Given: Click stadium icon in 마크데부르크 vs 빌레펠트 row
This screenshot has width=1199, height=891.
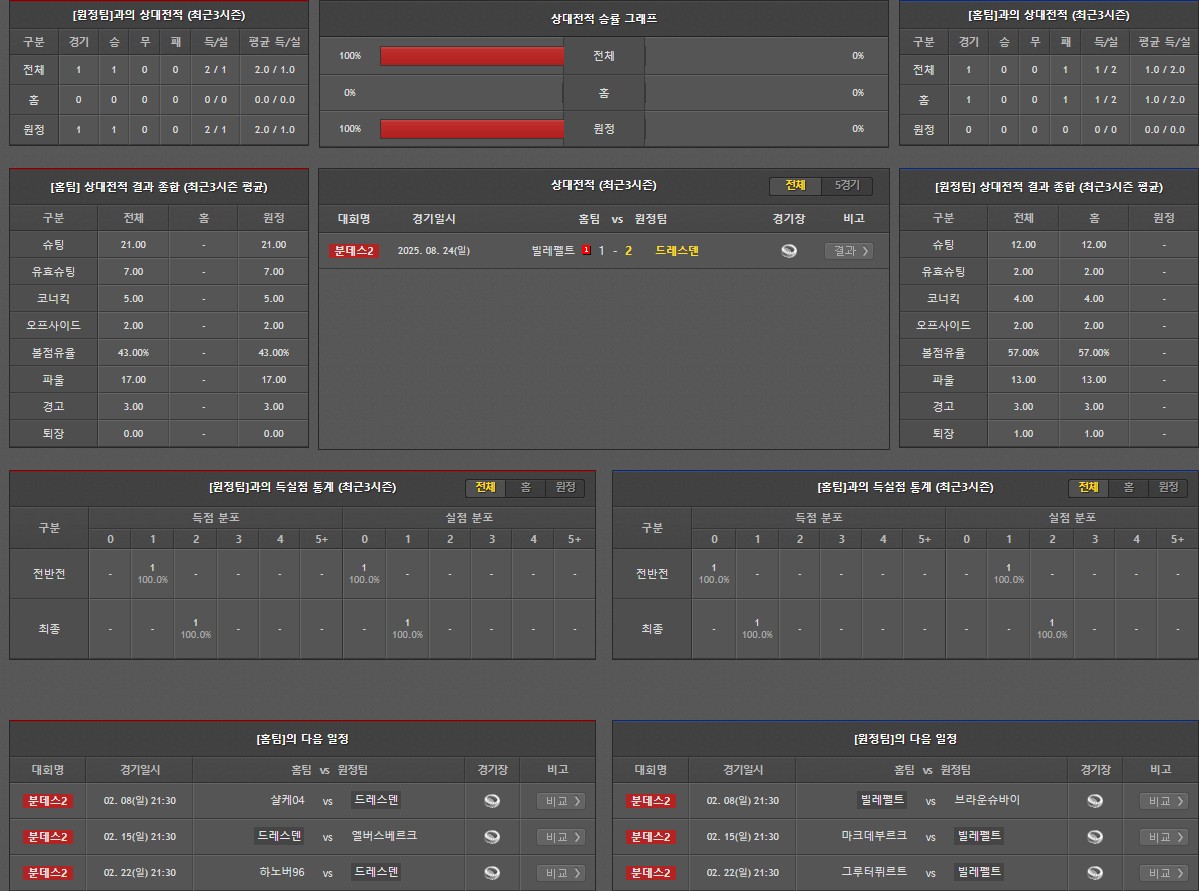Looking at the screenshot, I should coord(1095,837).
